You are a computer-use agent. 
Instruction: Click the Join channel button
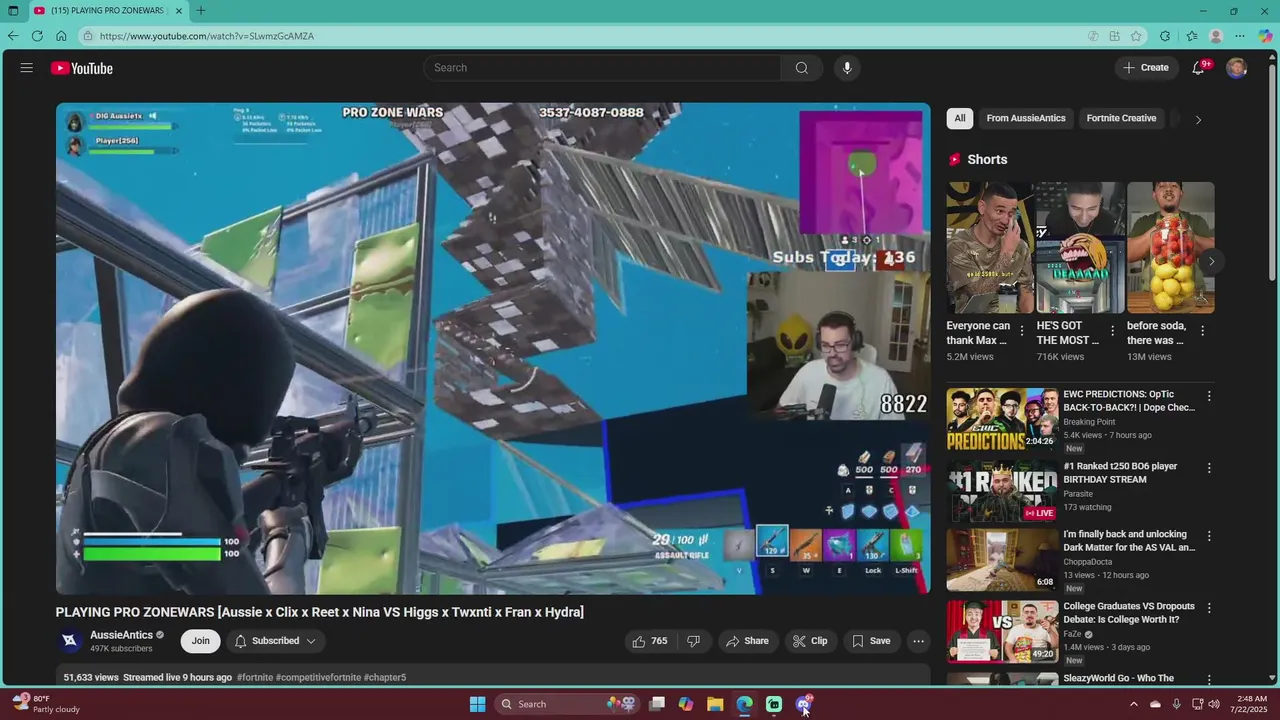[201, 641]
